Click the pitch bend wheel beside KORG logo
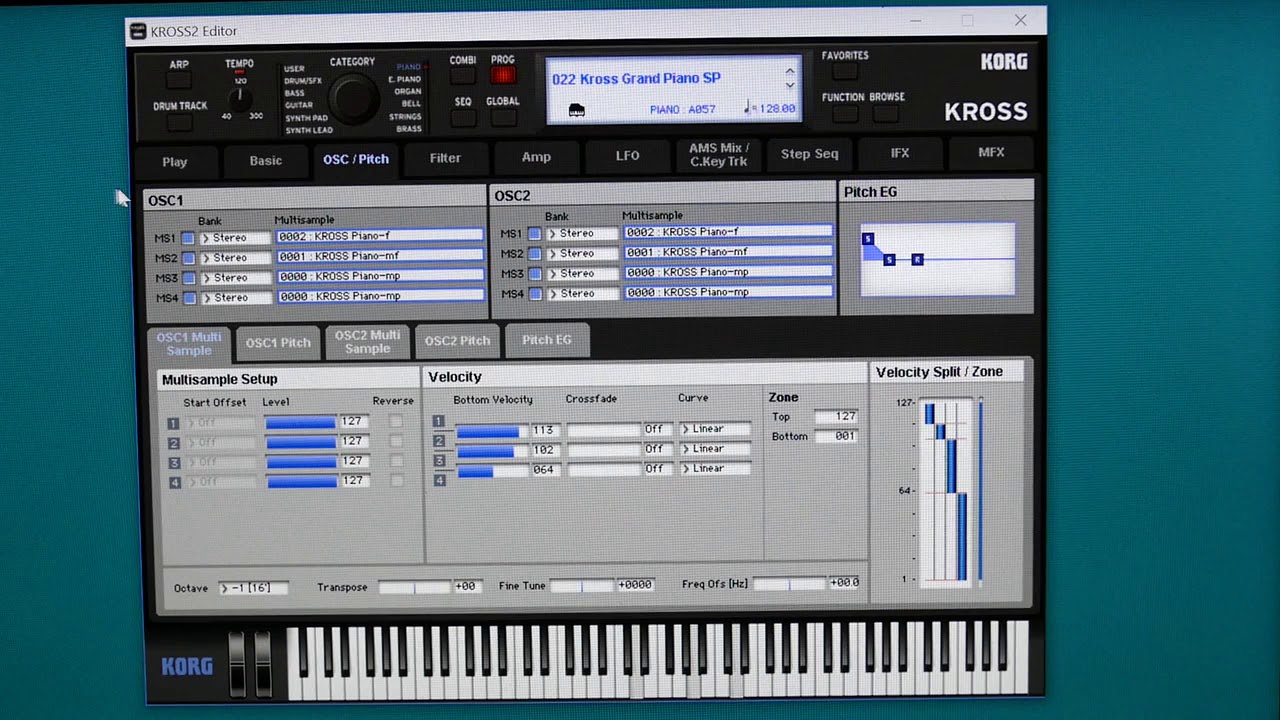Viewport: 1280px width, 720px height. [237, 663]
